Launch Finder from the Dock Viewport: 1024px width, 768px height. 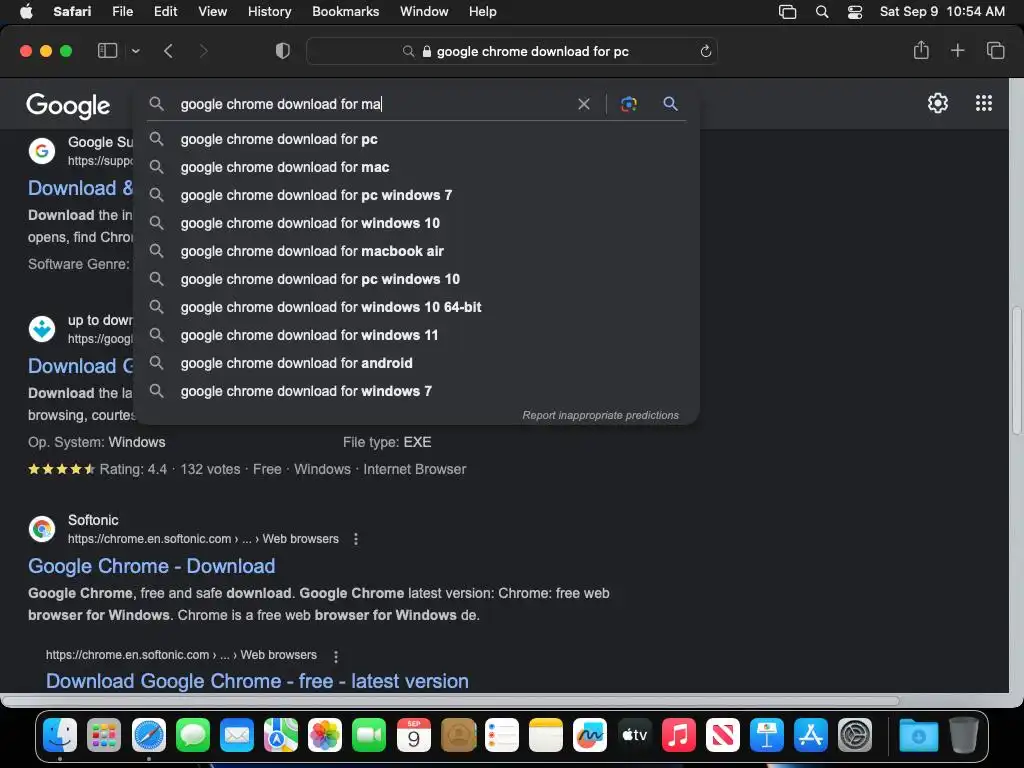60,735
